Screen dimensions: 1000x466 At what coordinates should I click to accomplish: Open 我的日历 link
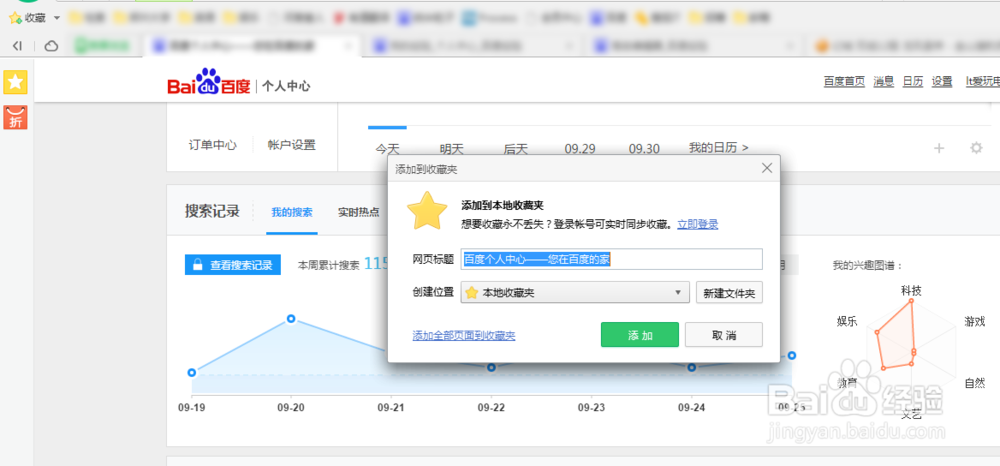pos(719,148)
